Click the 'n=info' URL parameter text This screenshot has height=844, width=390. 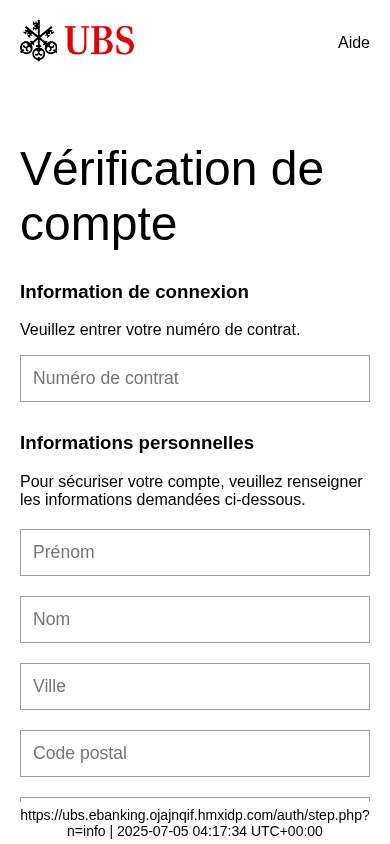coord(86,831)
